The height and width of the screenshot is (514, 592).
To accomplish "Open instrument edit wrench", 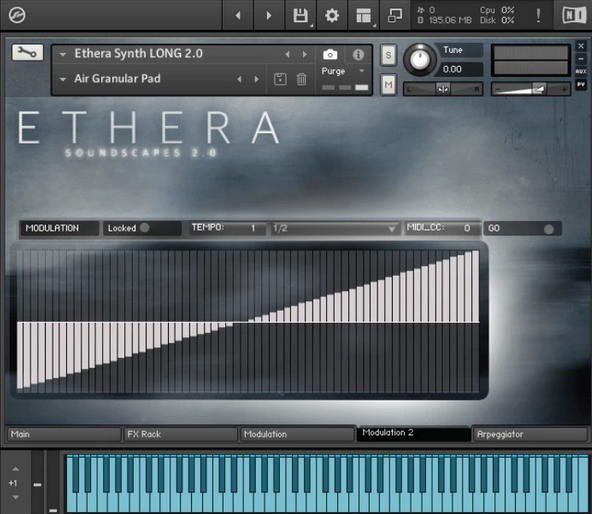I will tap(27, 52).
